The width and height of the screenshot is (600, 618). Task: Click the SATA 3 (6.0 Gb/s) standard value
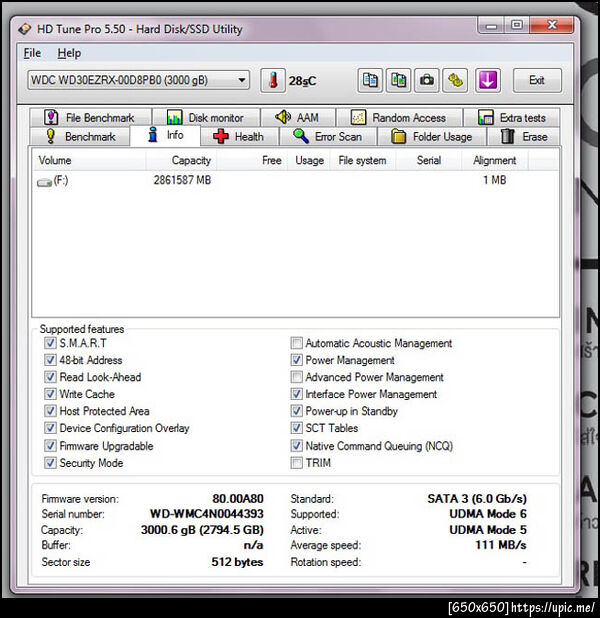click(477, 499)
